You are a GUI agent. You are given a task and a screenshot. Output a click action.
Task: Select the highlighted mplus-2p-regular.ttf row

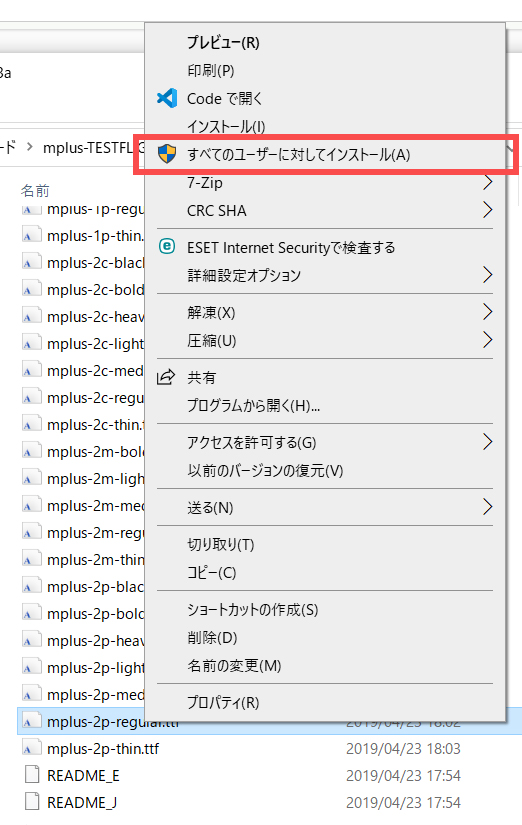[269, 721]
